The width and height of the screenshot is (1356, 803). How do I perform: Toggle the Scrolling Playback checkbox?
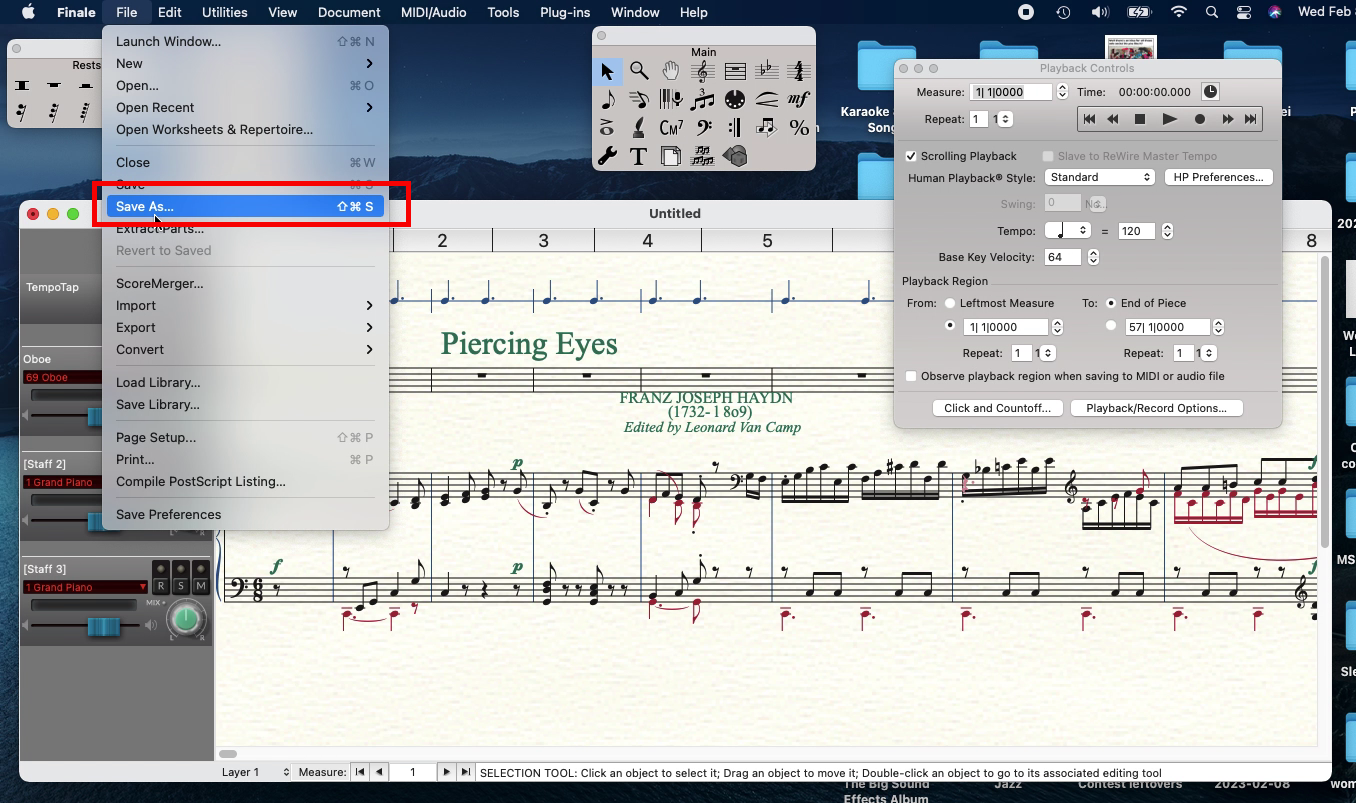click(x=911, y=156)
